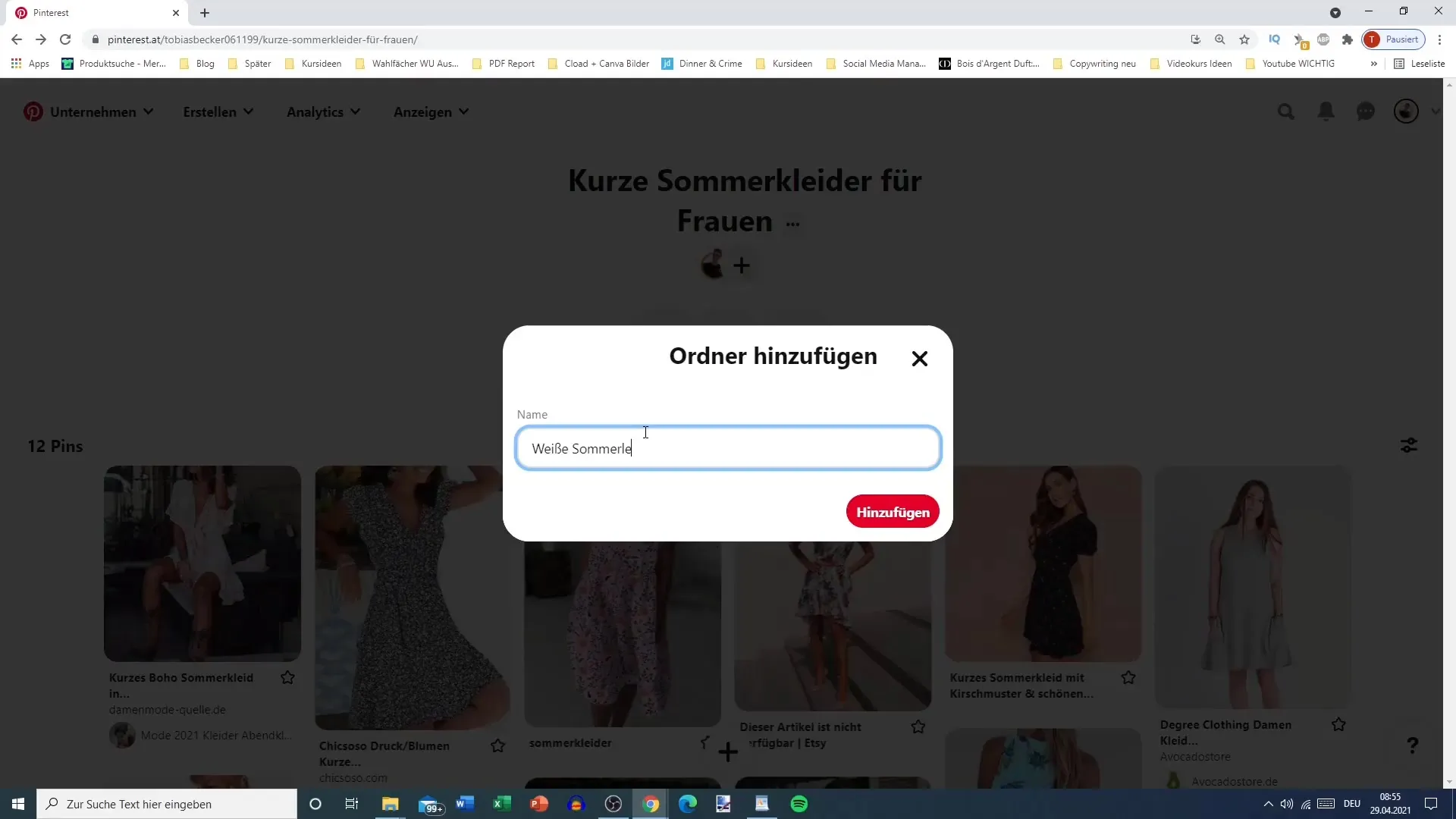Viewport: 1456px width, 819px height.
Task: Click the Pinterest search icon
Action: coord(1286,111)
